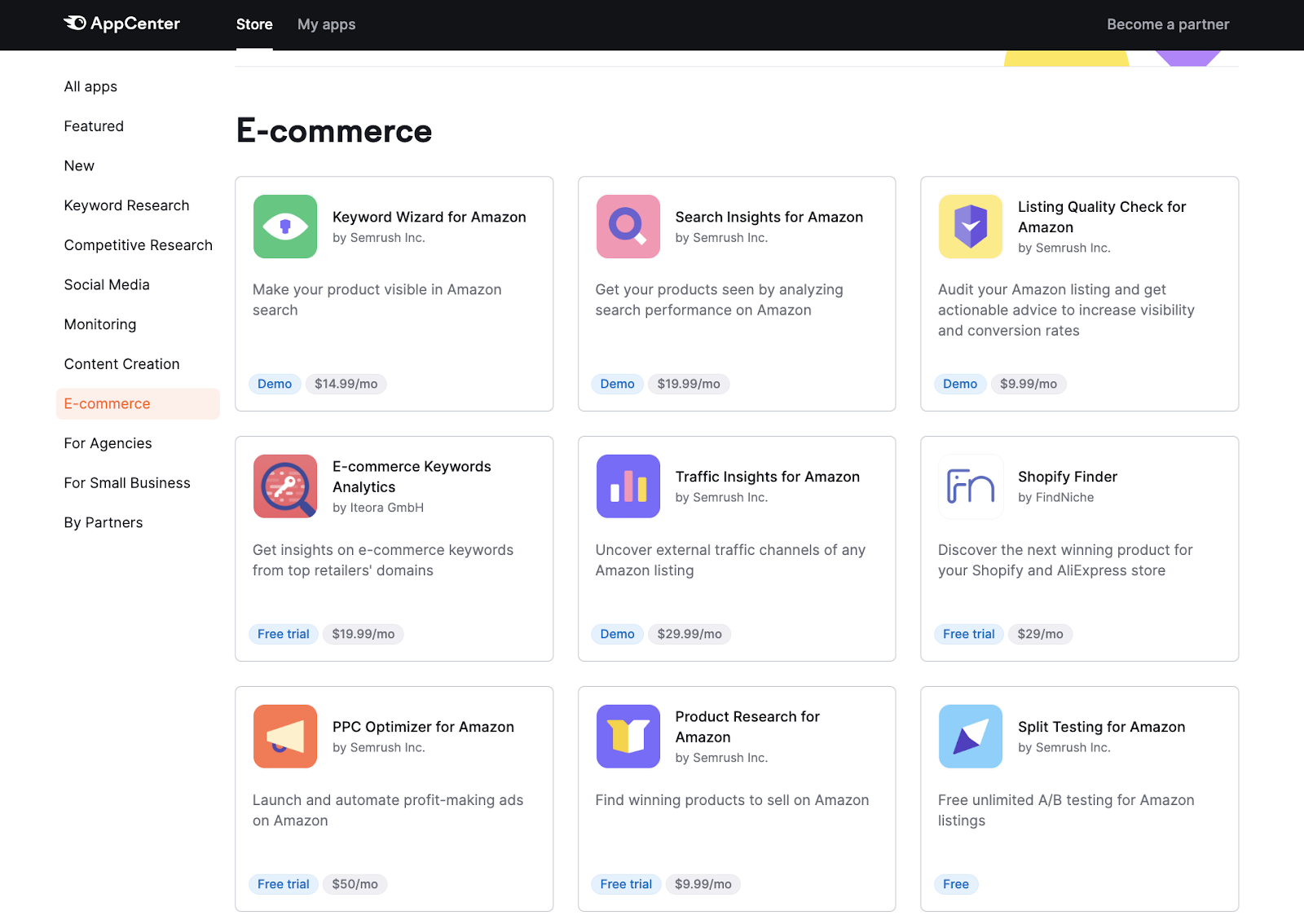The width and height of the screenshot is (1304, 924).
Task: Click Free trial badge on E-commerce Keywords Analytics
Action: 284,634
